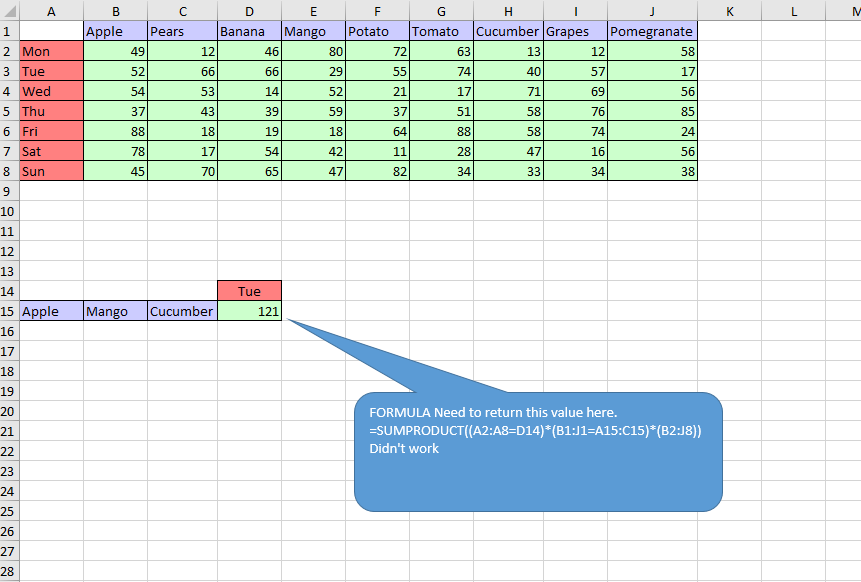Click the Pears column header cell
The height and width of the screenshot is (582, 861).
tap(182, 31)
